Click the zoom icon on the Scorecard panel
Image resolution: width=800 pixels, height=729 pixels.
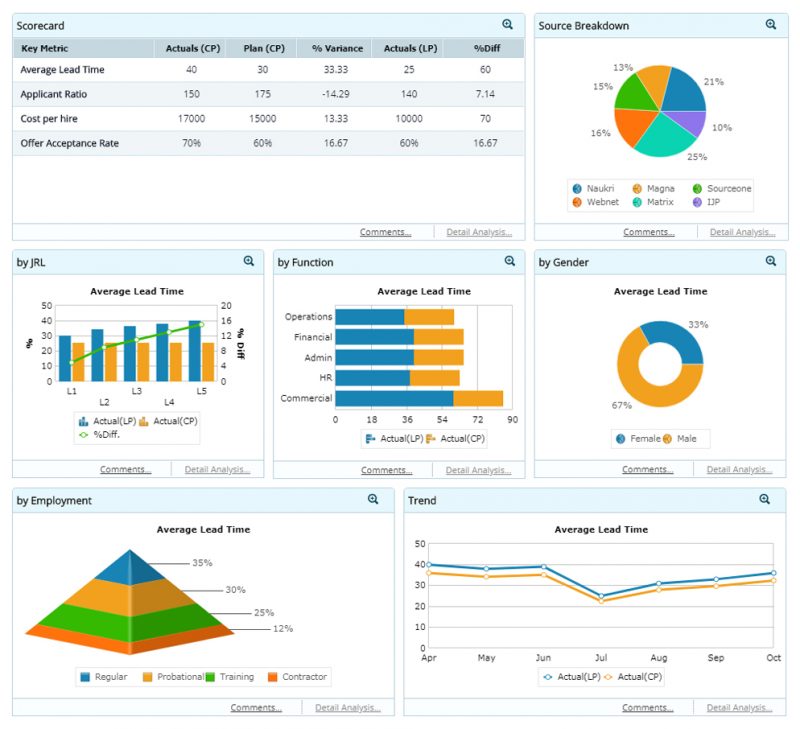pos(508,24)
